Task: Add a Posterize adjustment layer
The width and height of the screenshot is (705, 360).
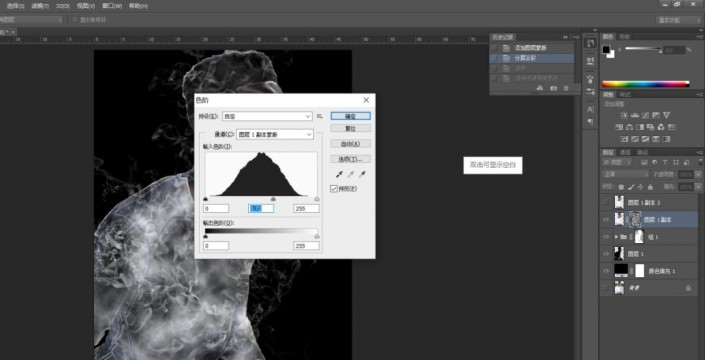Action: 635,139
